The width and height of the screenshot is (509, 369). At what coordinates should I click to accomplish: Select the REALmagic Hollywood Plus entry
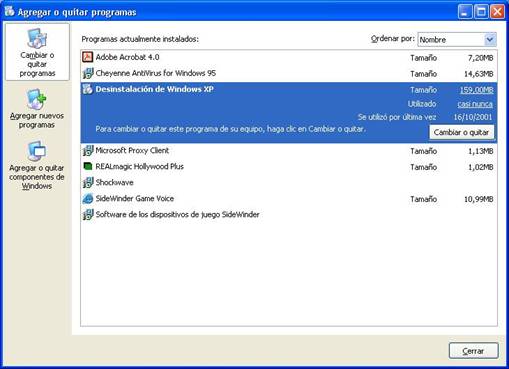139,166
